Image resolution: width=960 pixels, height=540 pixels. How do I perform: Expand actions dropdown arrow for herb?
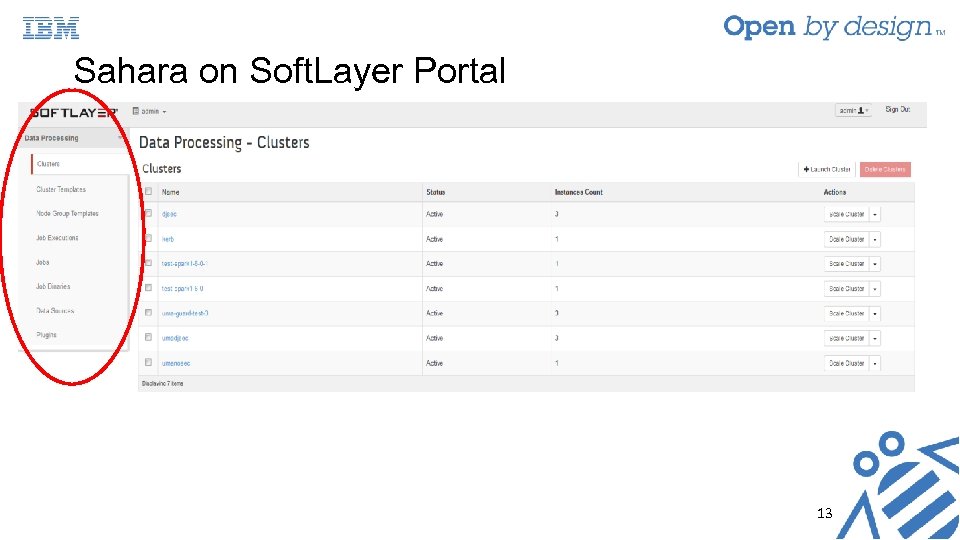coord(875,239)
